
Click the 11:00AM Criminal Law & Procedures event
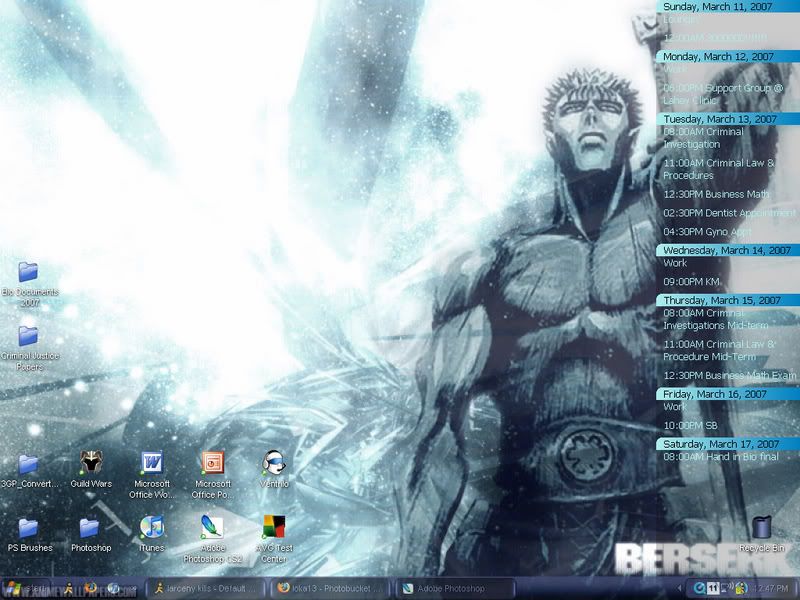718,169
